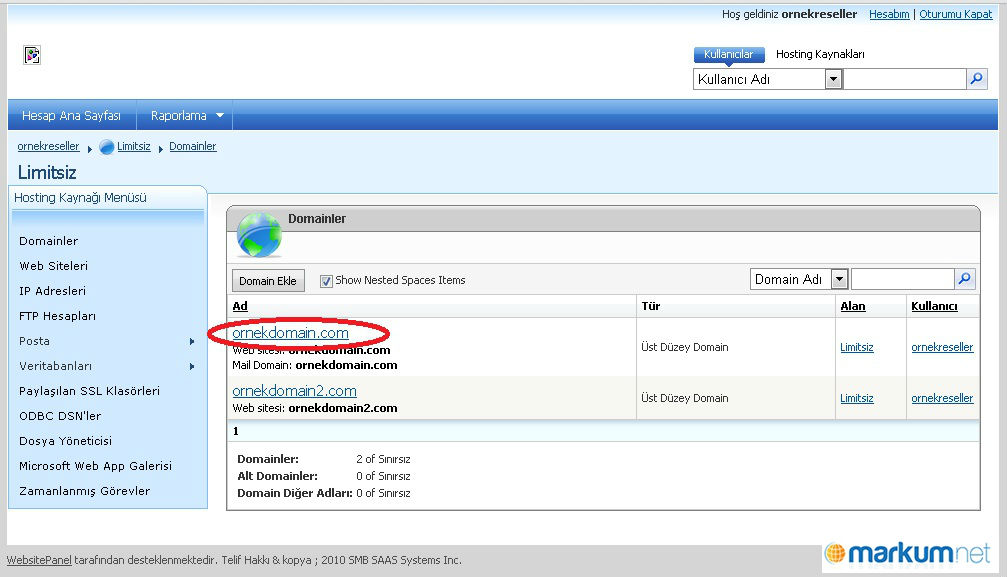Screen dimensions: 1007x577
Task: Click the markum.net logo
Action: (x=907, y=553)
